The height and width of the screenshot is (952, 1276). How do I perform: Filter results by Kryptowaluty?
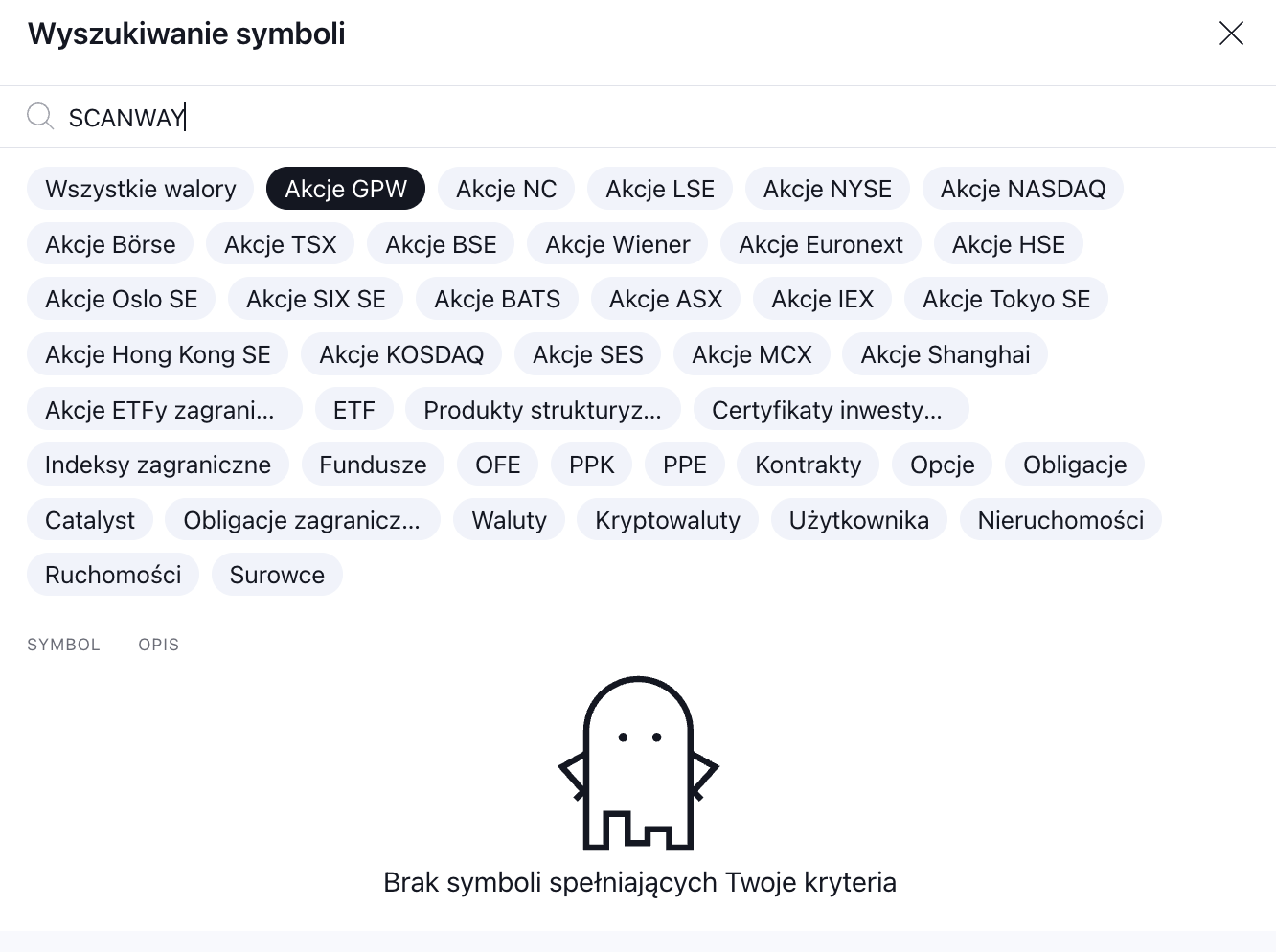(667, 520)
